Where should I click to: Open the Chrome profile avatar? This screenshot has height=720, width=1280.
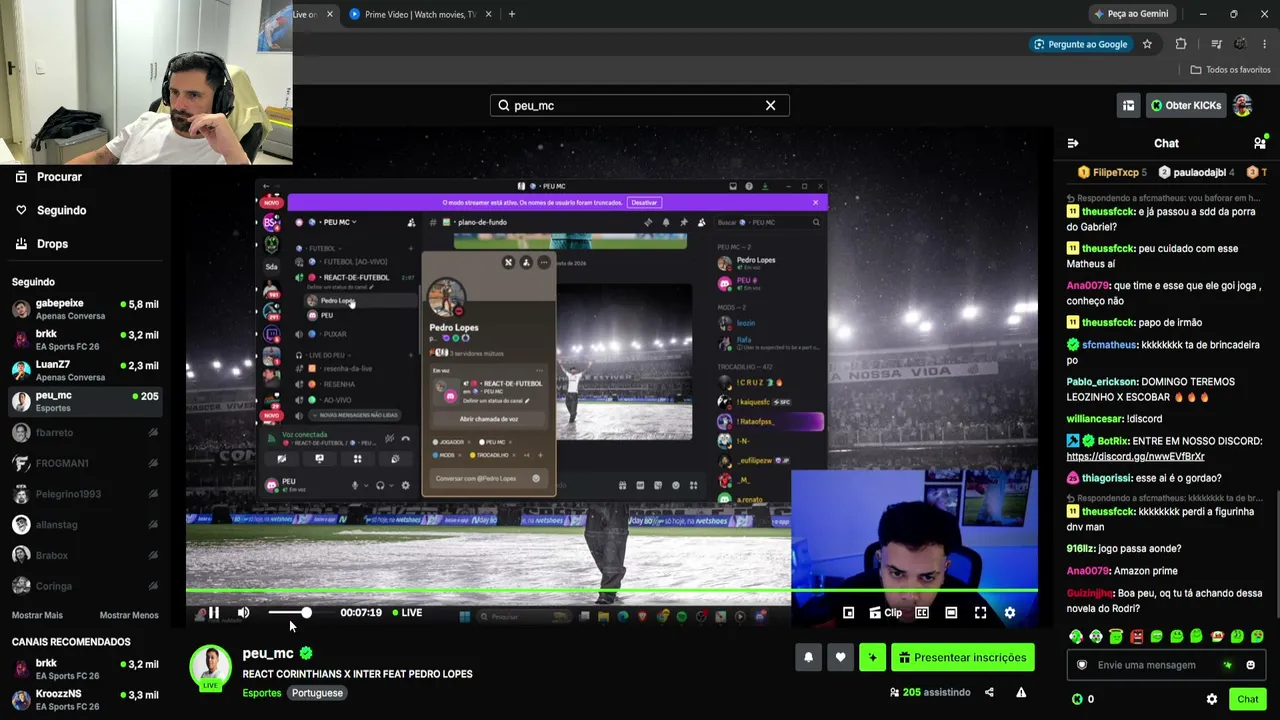(1240, 44)
